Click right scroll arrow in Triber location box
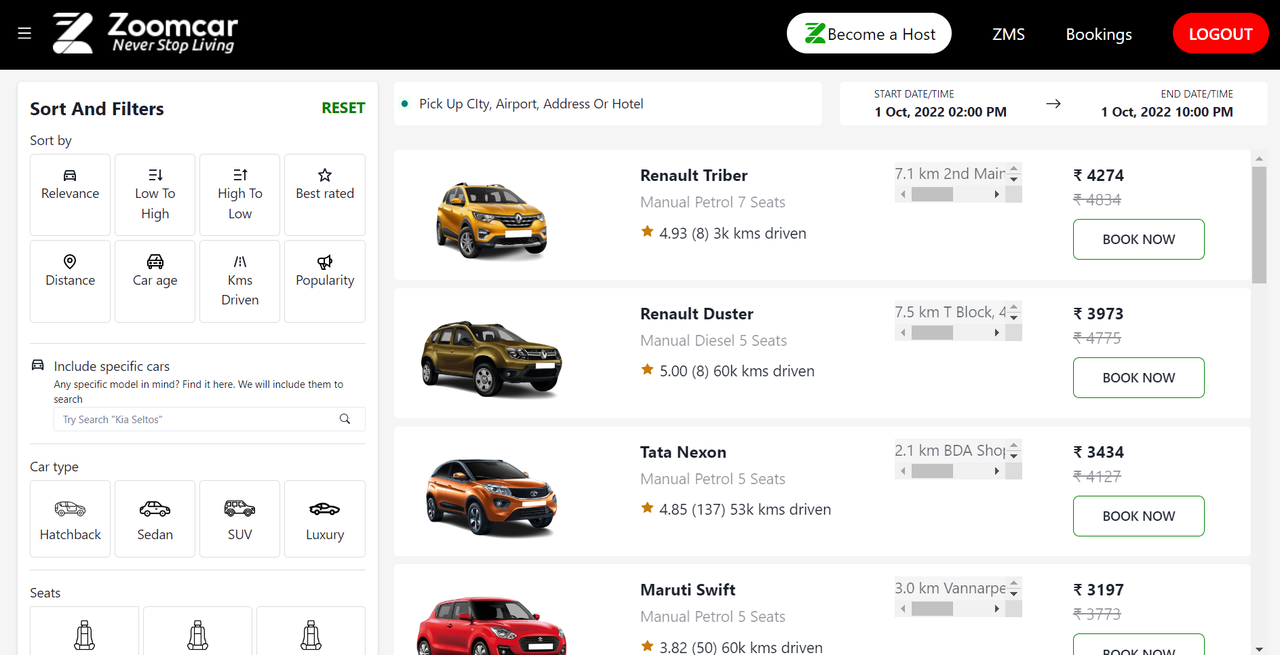Image resolution: width=1280 pixels, height=655 pixels. click(x=997, y=194)
